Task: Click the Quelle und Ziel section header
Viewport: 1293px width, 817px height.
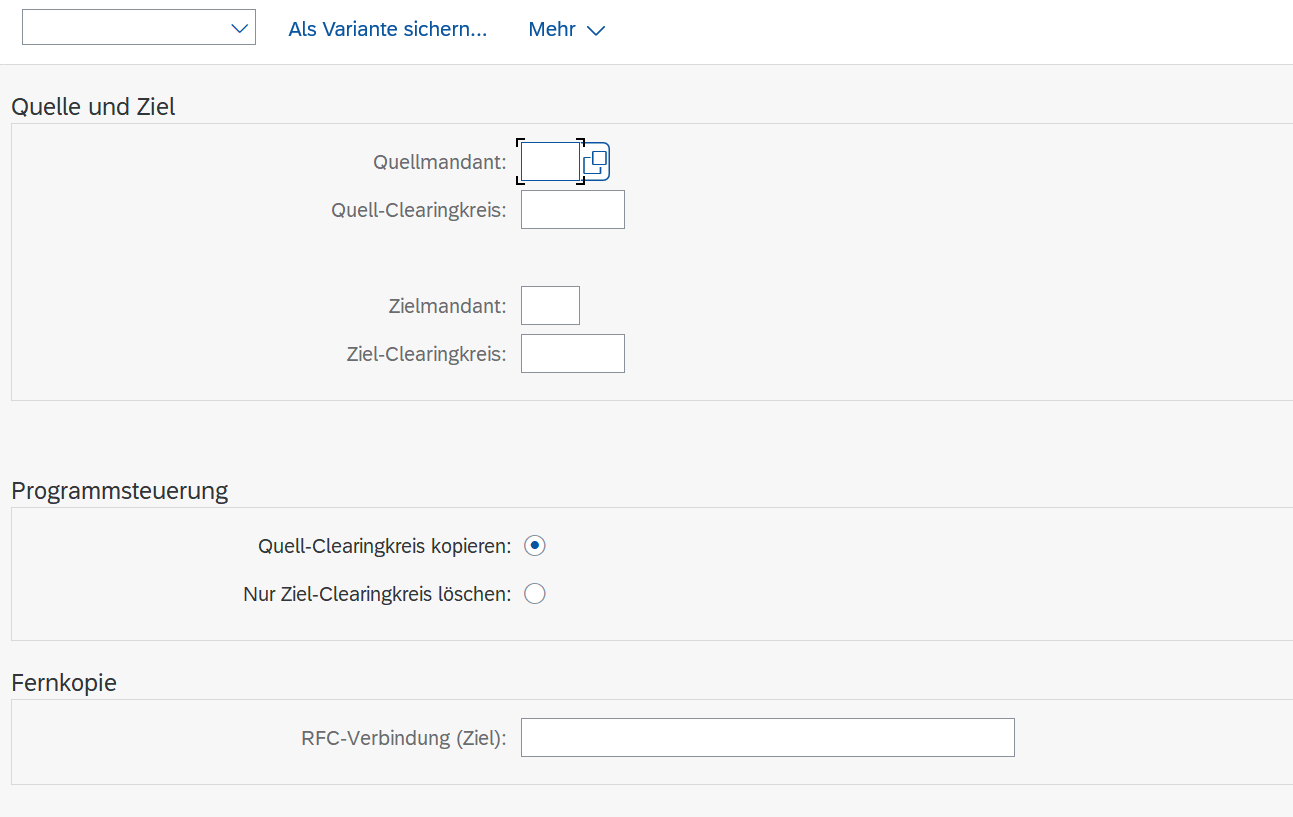Action: point(93,107)
